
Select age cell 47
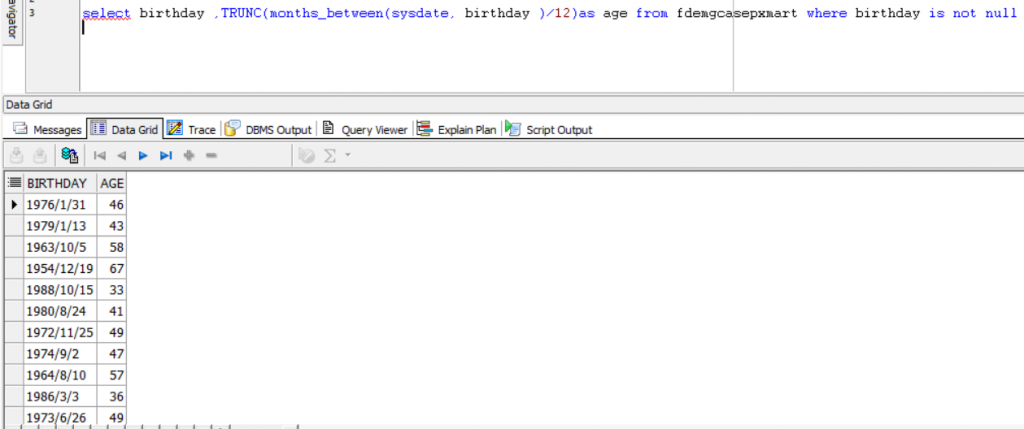[x=112, y=354]
